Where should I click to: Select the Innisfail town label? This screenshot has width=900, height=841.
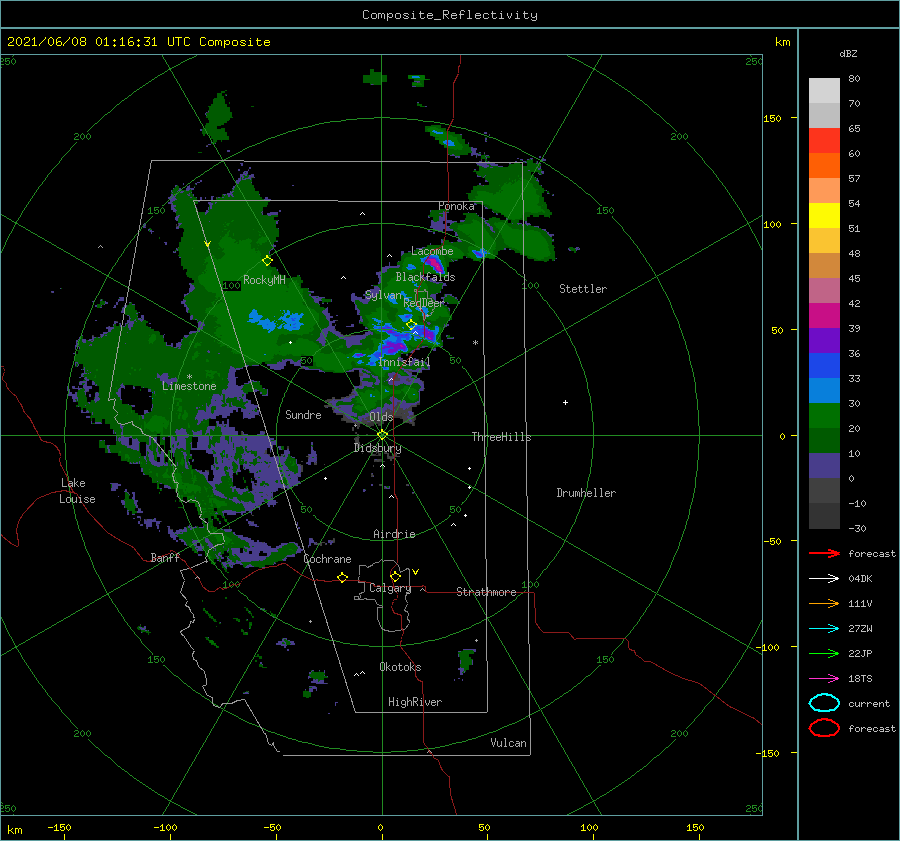tap(404, 362)
